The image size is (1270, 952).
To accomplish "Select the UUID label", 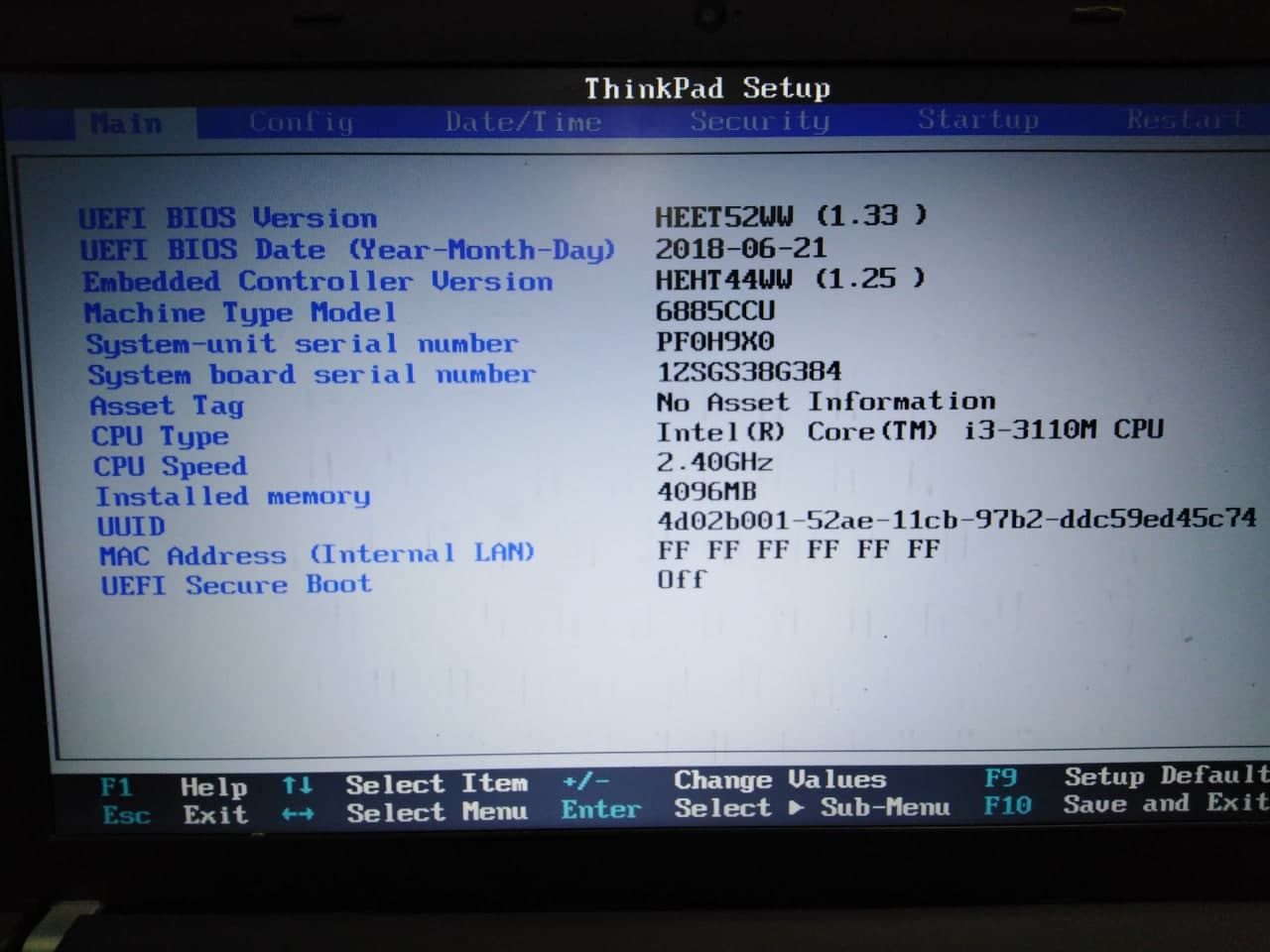I will (x=131, y=526).
